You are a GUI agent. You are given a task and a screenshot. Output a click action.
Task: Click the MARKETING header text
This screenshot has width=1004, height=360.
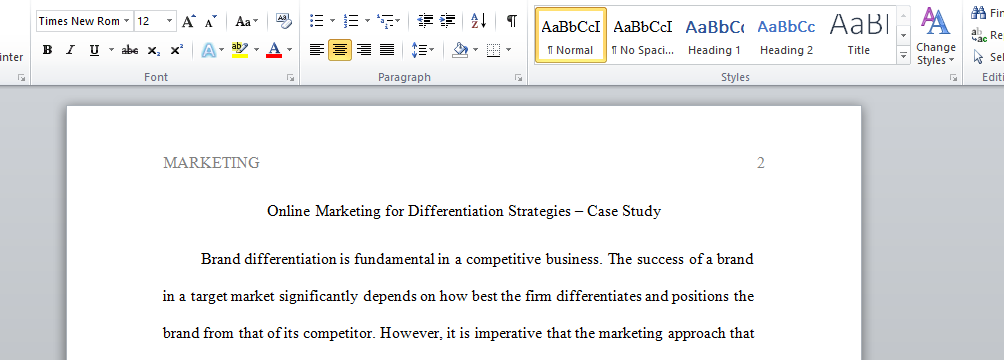211,163
